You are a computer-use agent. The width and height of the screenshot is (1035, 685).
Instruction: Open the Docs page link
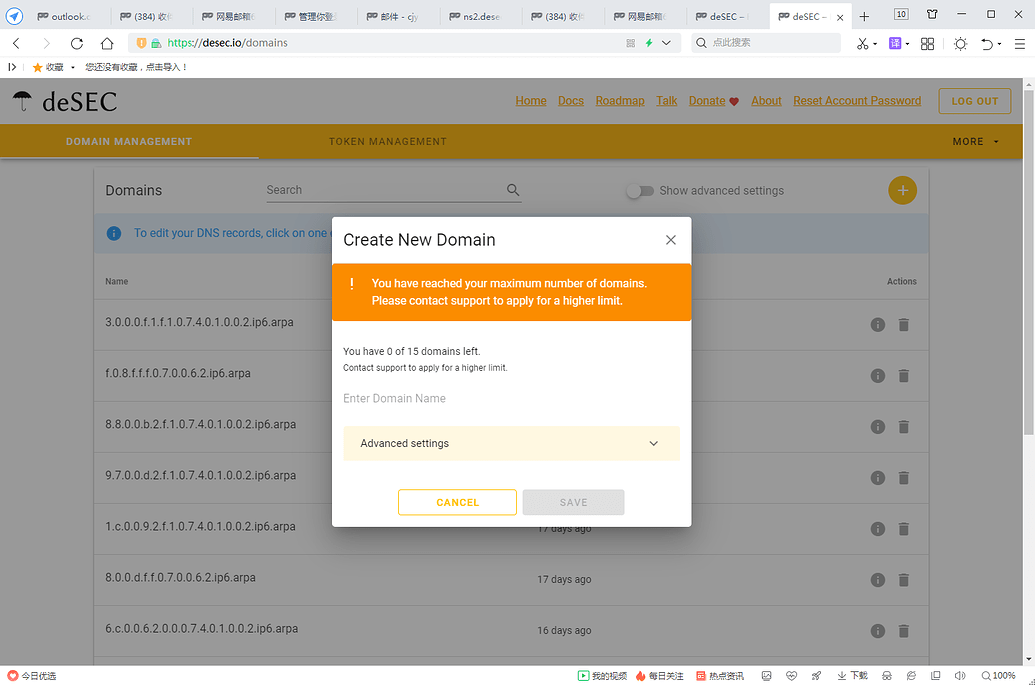click(x=570, y=100)
